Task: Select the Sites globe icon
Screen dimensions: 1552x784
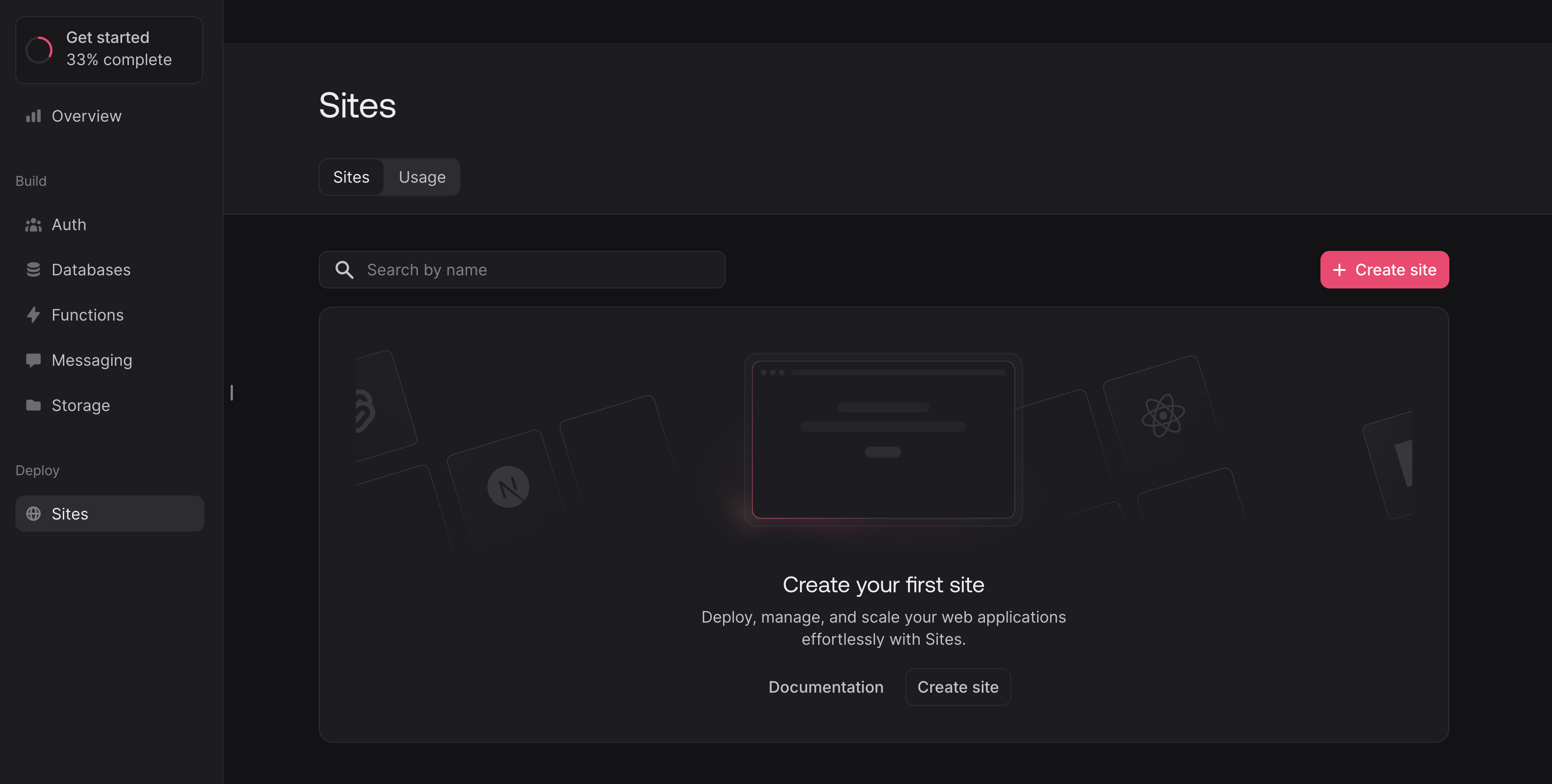Action: (34, 514)
